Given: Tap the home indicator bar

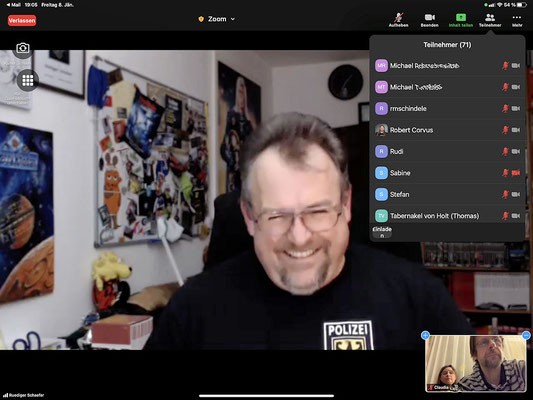Looking at the screenshot, I should [x=266, y=396].
